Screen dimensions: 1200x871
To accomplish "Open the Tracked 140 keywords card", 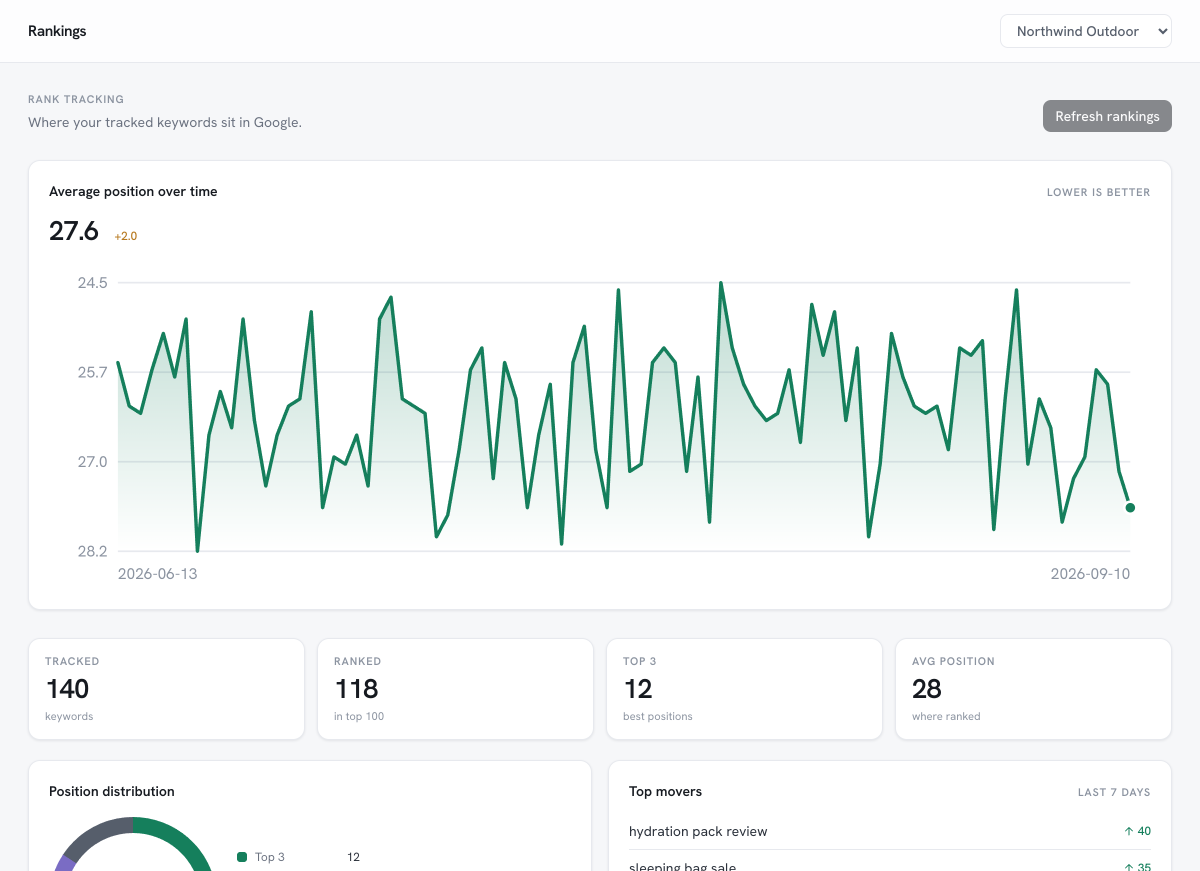I will [x=166, y=689].
